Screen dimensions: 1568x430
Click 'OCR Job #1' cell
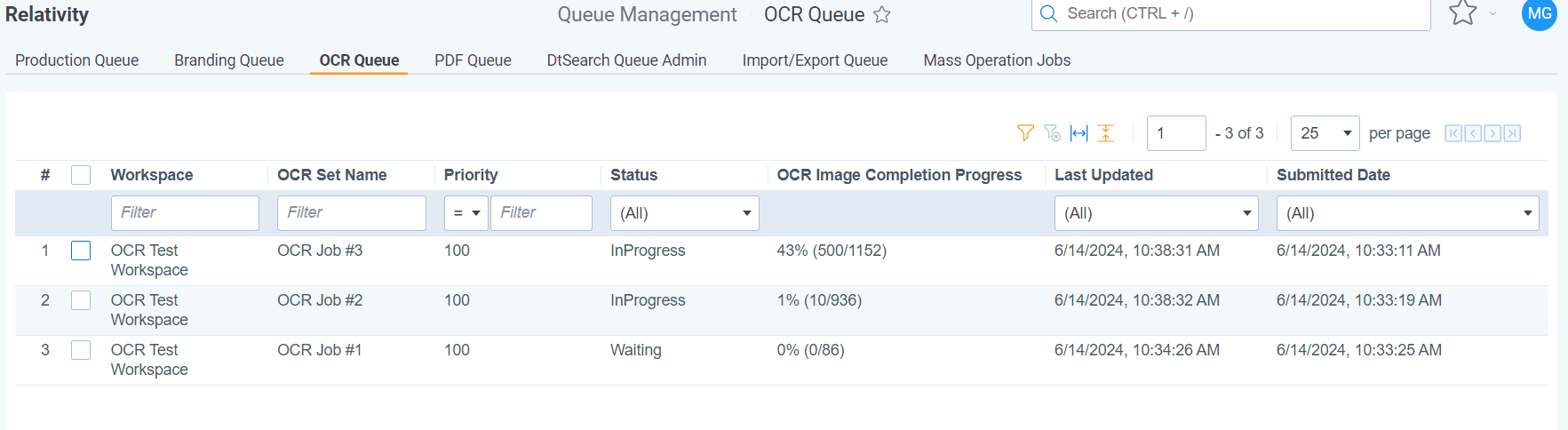[x=320, y=350]
